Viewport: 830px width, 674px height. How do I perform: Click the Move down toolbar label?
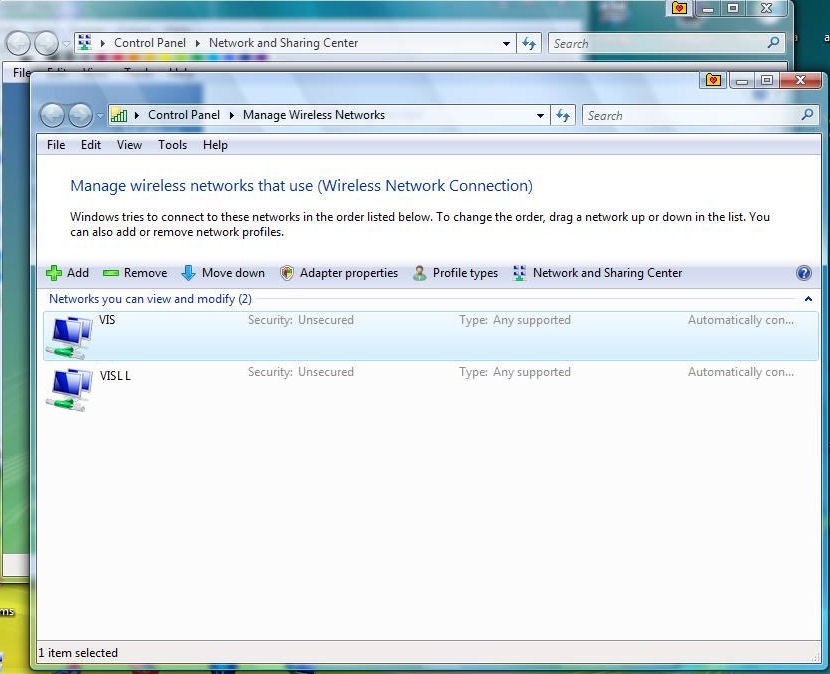[x=233, y=273]
